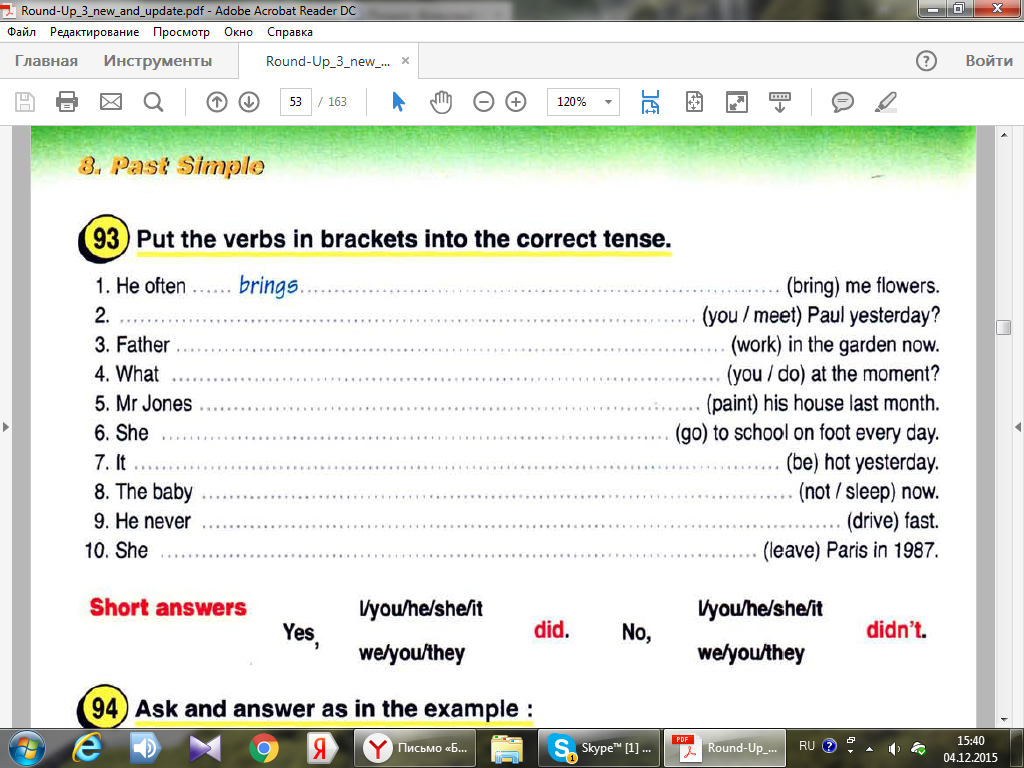
Task: Click '(you / meet) Paul yesterday?' text
Action: click(x=821, y=315)
